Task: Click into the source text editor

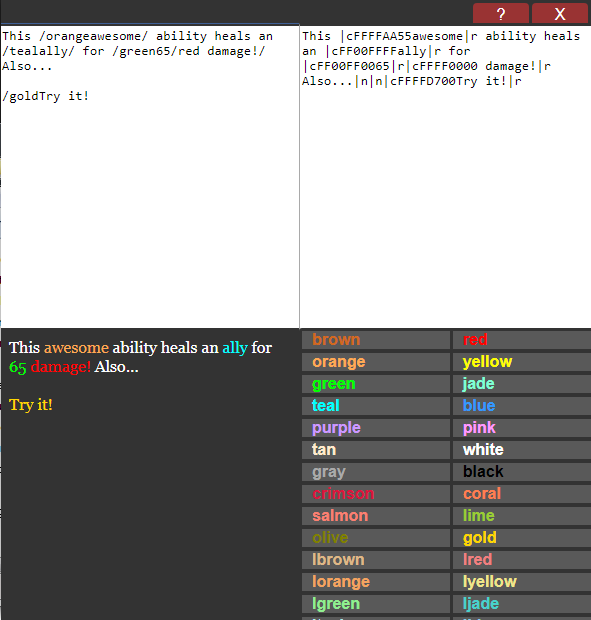Action: click(150, 176)
